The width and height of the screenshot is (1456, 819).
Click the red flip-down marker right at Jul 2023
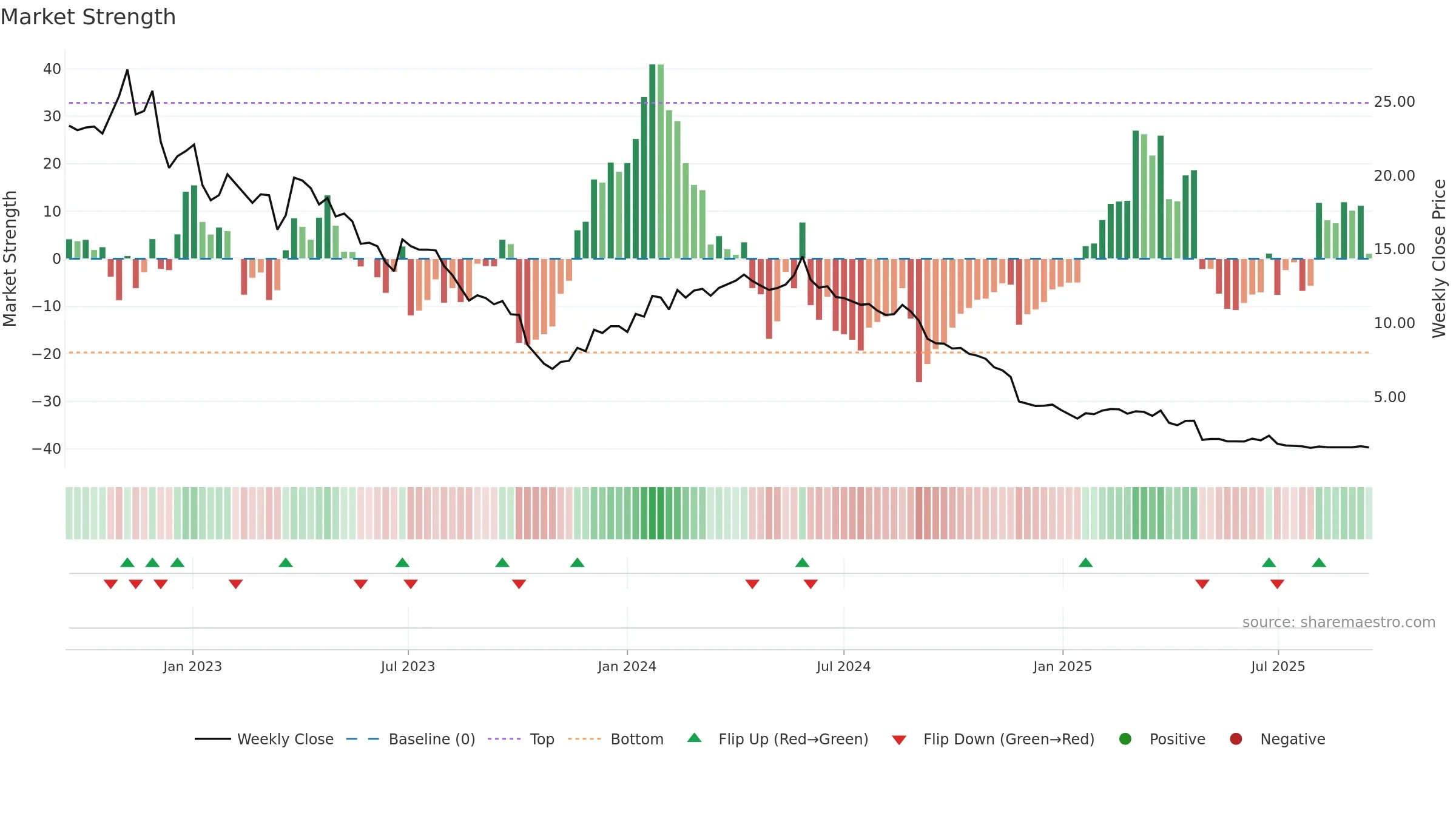[x=411, y=584]
